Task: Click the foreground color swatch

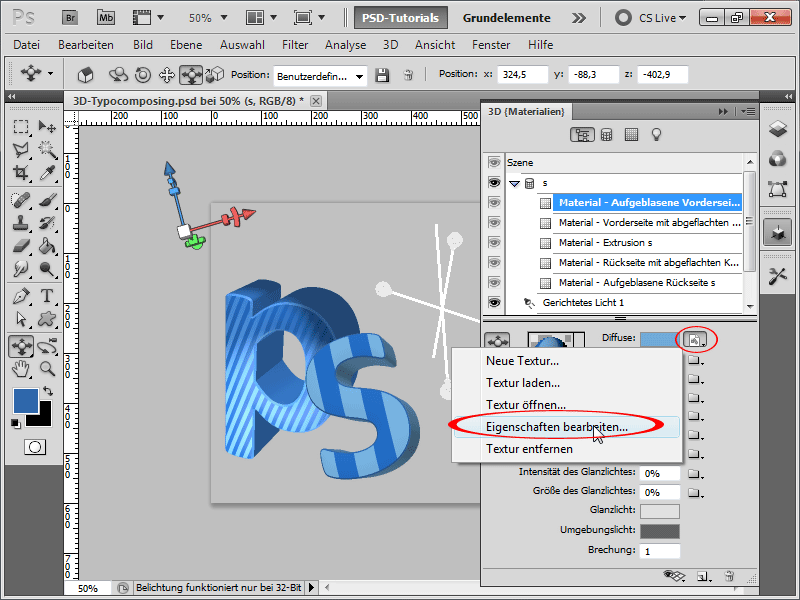Action: point(26,401)
